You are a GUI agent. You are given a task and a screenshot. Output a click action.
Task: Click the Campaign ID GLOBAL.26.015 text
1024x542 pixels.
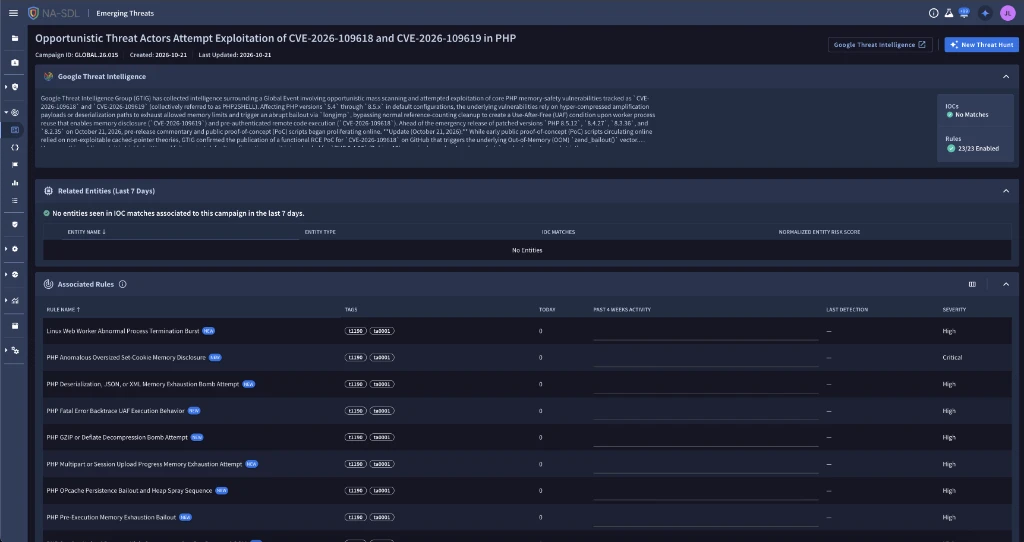(76, 55)
